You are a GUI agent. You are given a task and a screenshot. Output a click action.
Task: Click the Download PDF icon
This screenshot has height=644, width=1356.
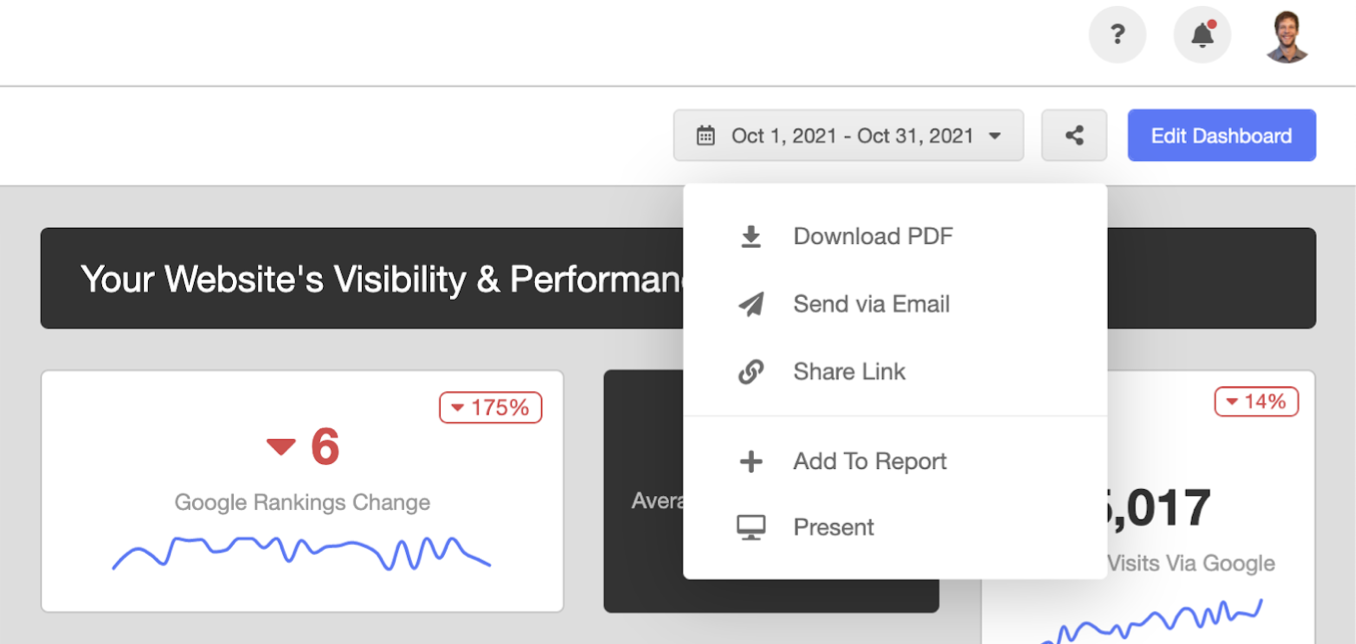pyautogui.click(x=750, y=236)
